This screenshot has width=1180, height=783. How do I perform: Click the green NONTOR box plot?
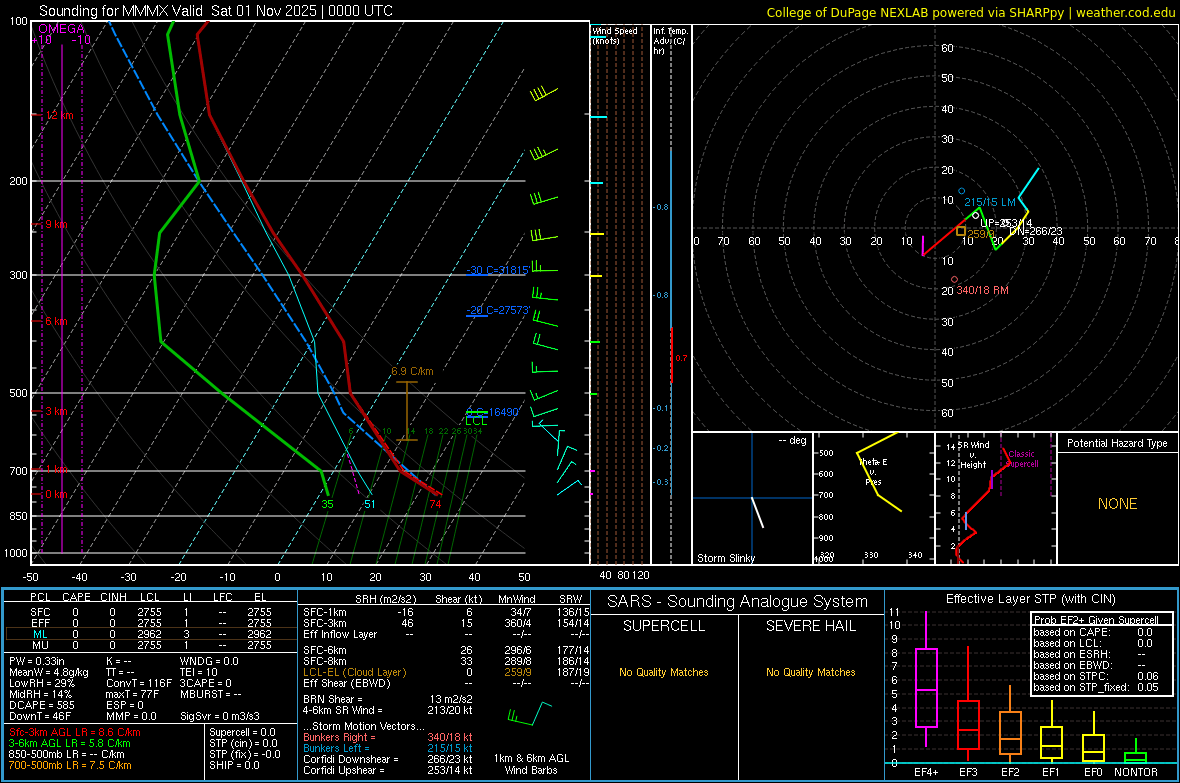point(1136,753)
